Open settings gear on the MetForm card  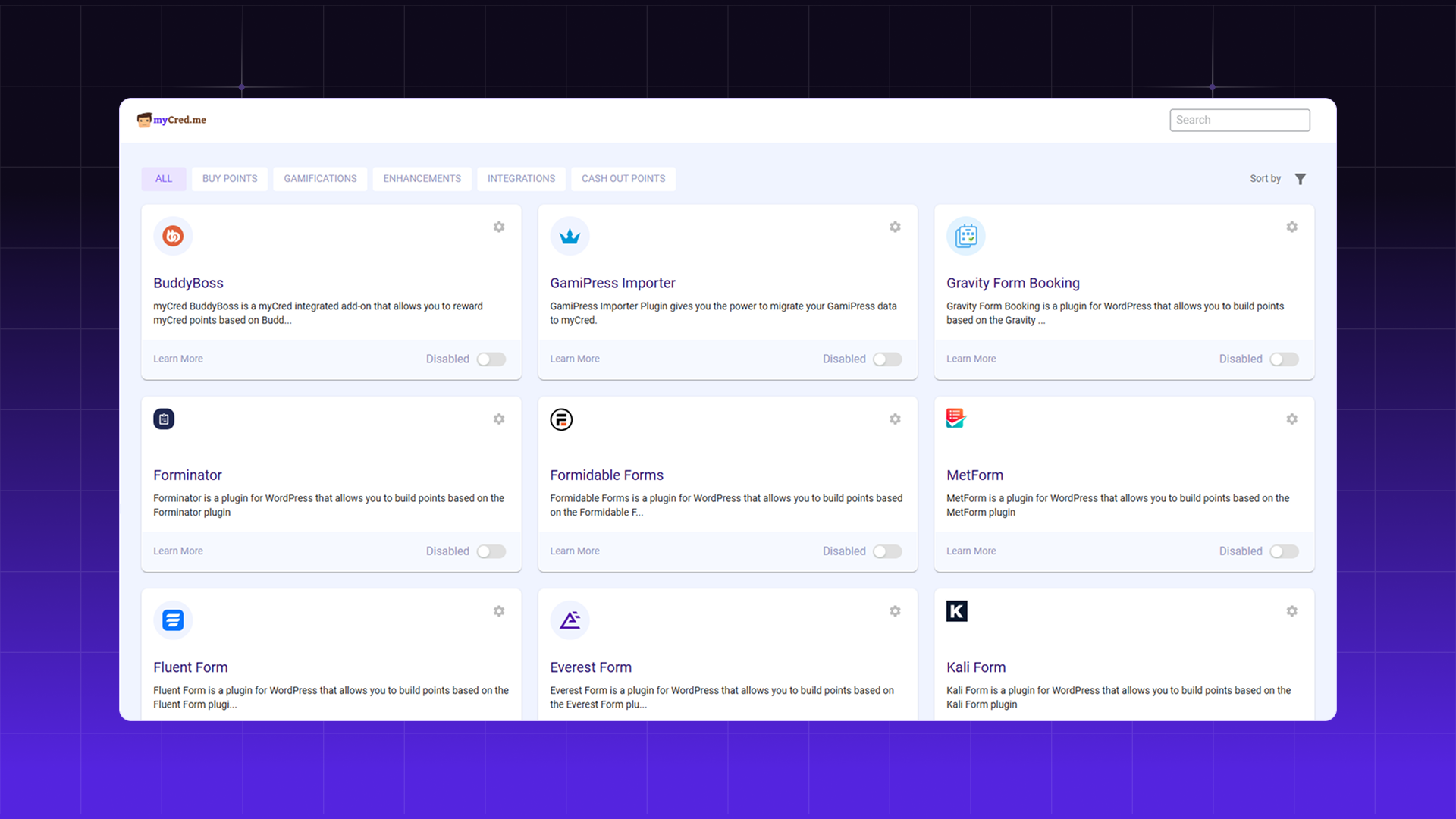pyautogui.click(x=1292, y=419)
